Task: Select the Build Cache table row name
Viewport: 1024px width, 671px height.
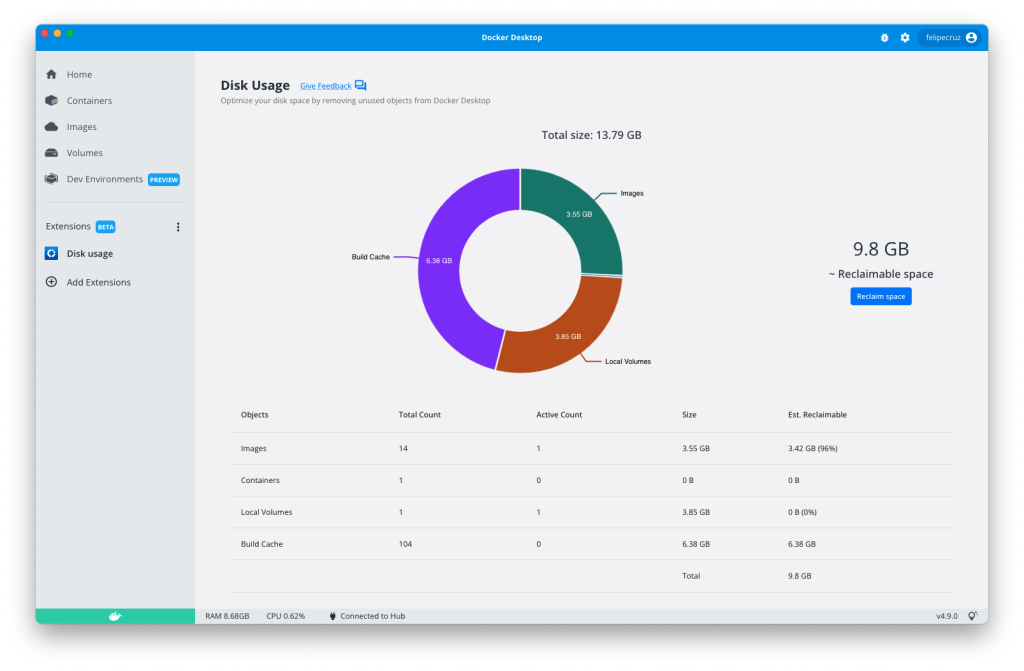Action: click(x=261, y=544)
